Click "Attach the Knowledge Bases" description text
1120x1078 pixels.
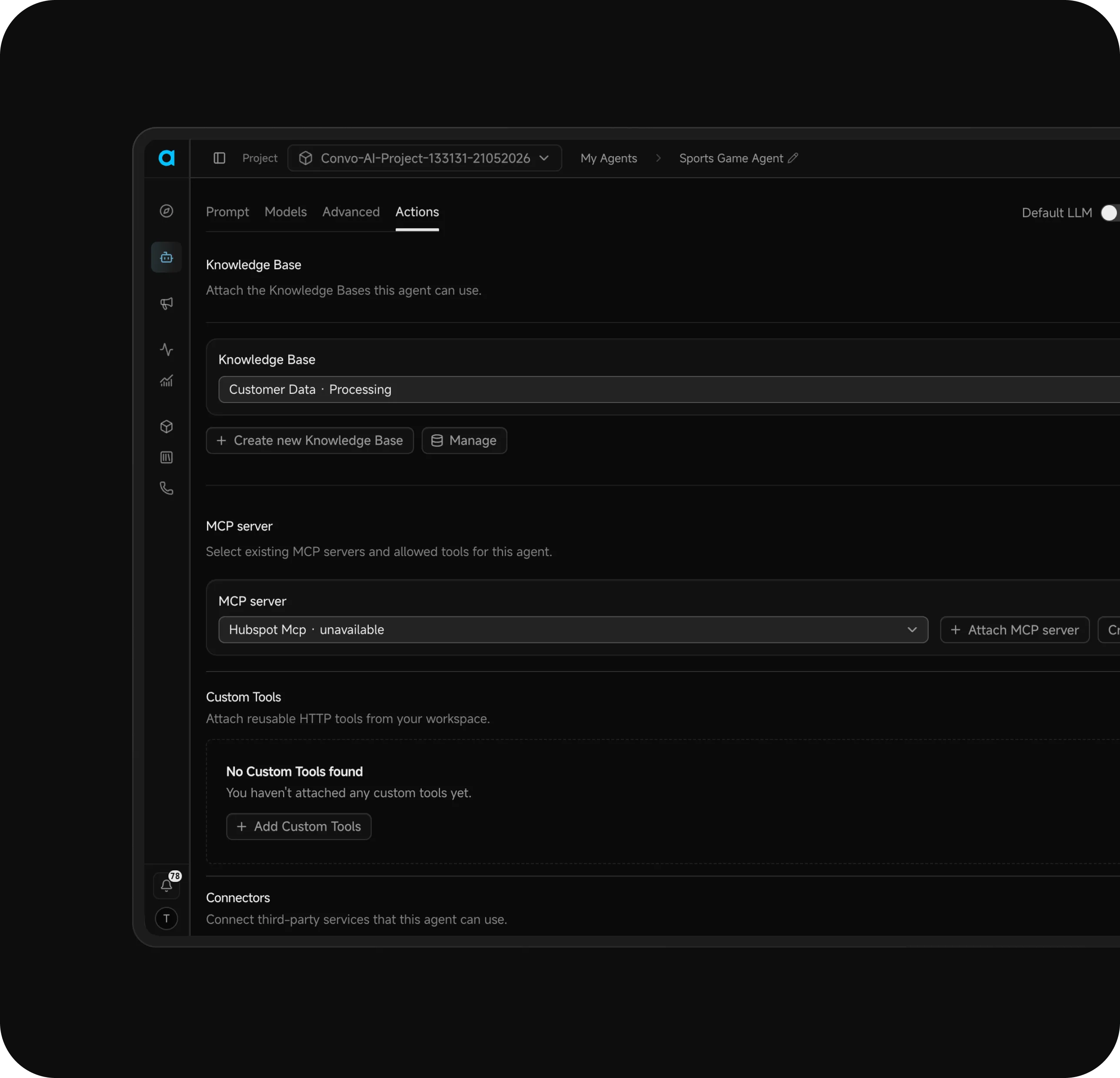343,290
